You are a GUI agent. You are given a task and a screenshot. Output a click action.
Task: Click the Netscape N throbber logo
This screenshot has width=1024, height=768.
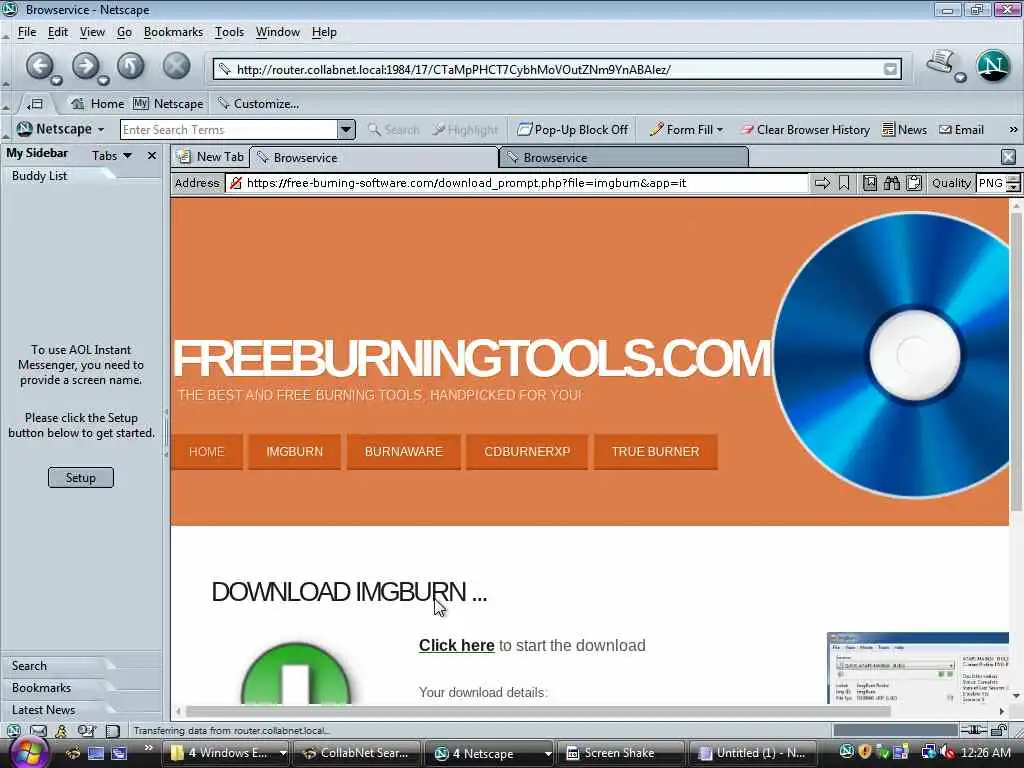993,65
